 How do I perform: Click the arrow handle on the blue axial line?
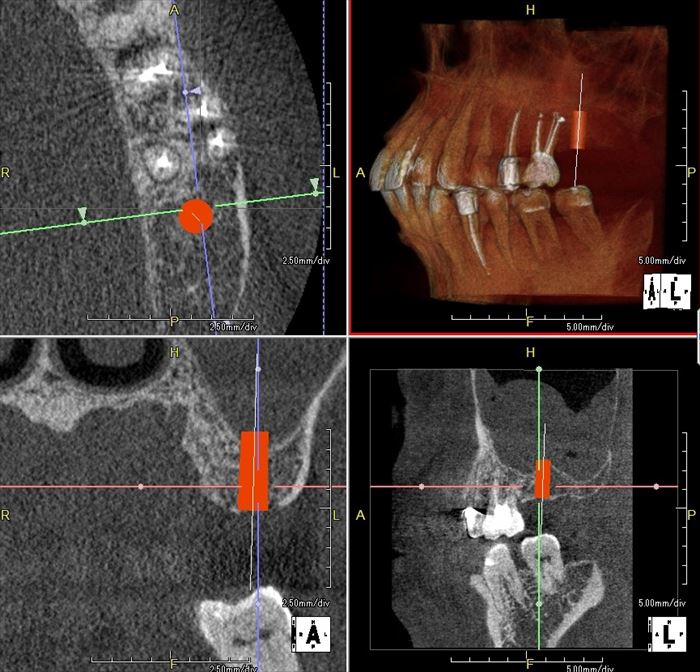coord(196,91)
